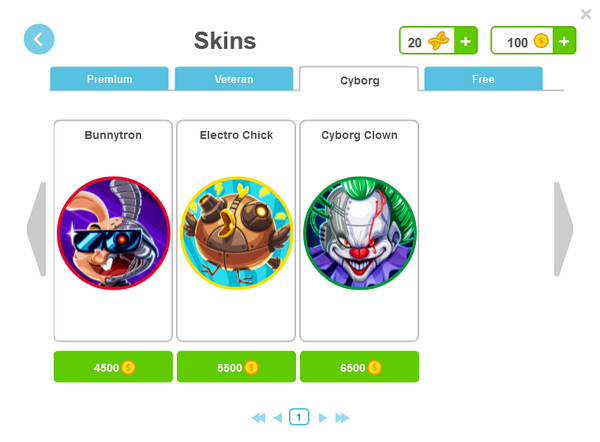Viewport: 600px width, 442px height.
Task: Select the Cyborg tab
Action: coord(359,79)
